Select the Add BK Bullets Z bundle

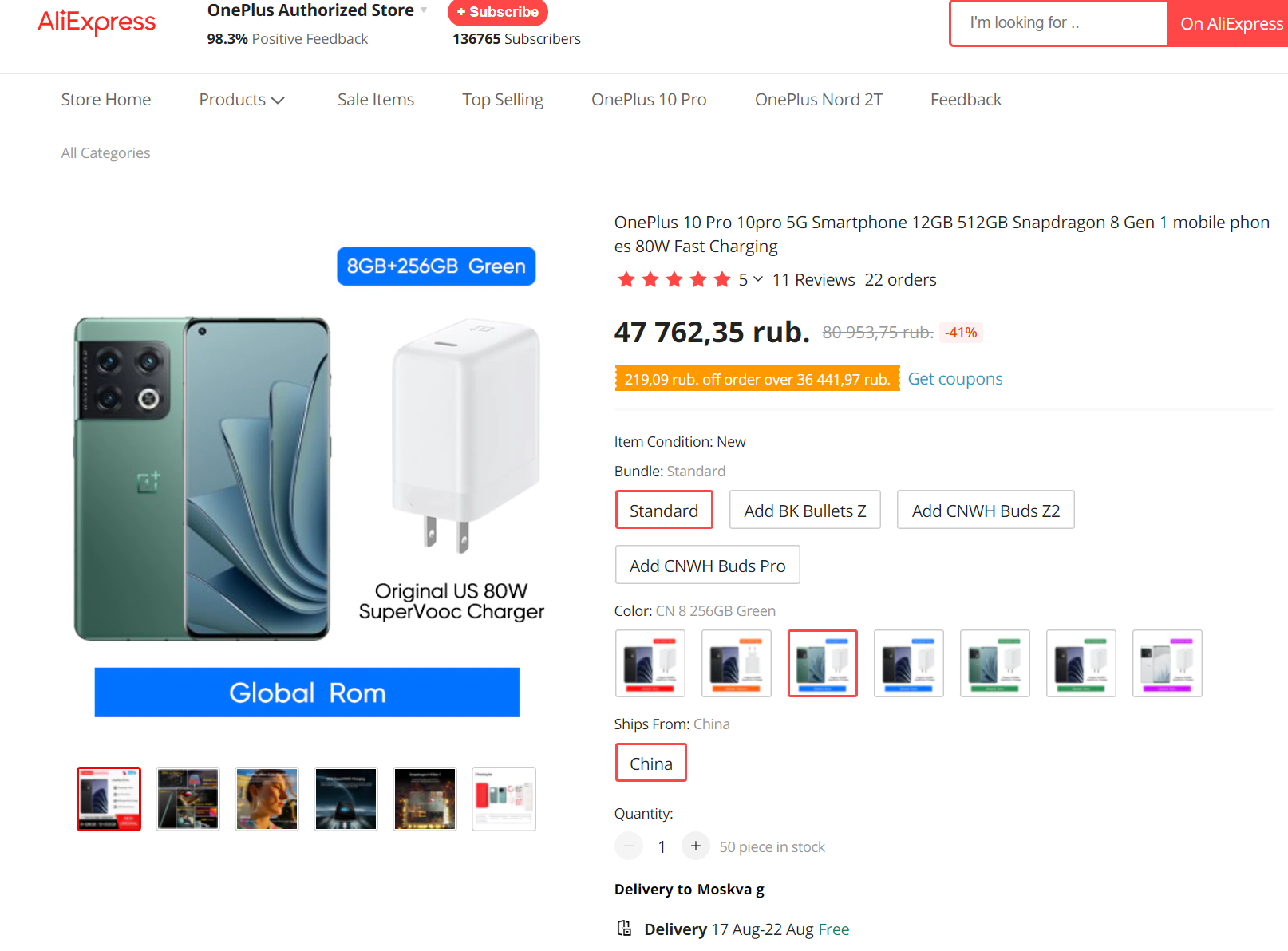(804, 510)
